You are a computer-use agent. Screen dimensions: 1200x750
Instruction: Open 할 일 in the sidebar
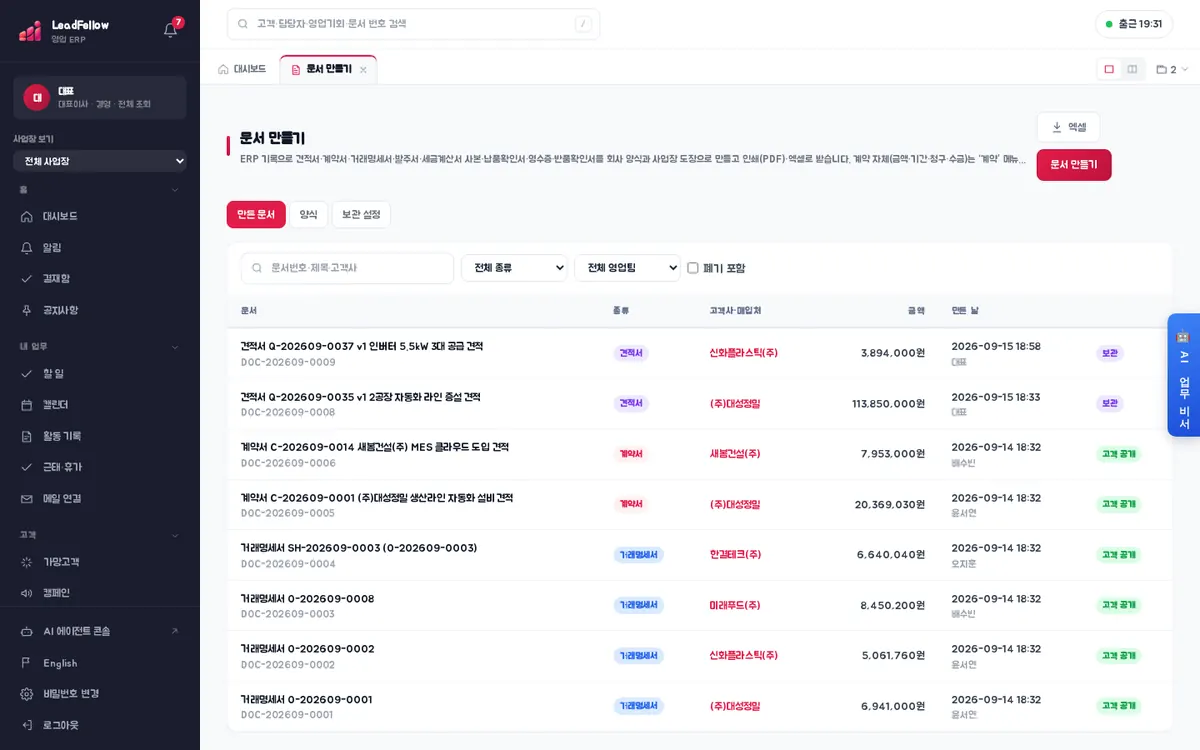[x=100, y=373]
